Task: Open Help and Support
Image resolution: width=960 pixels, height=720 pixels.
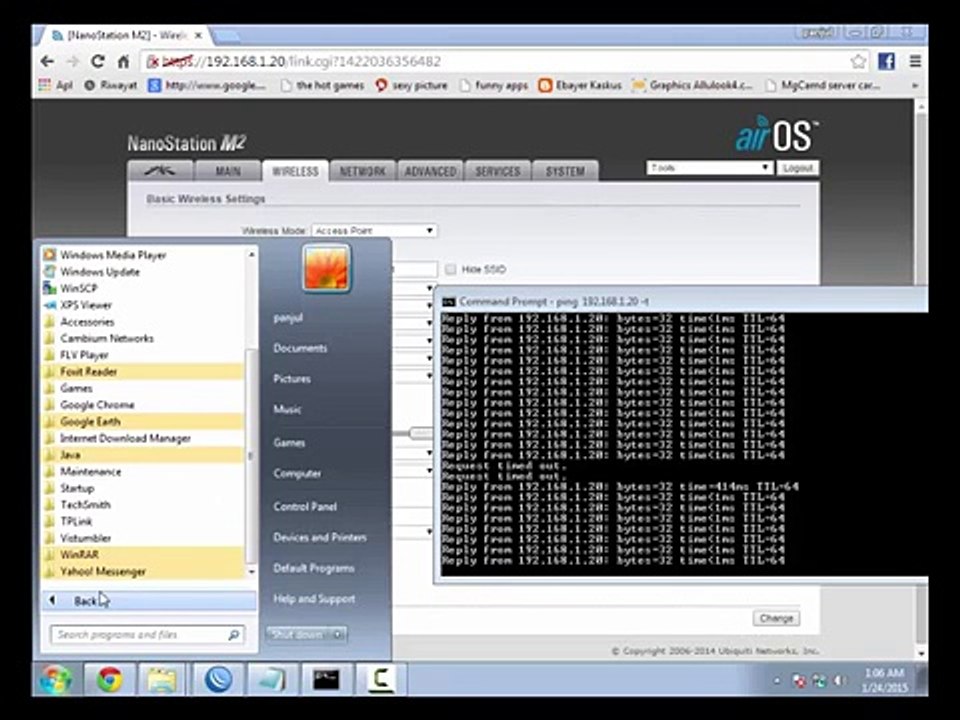Action: pyautogui.click(x=314, y=599)
